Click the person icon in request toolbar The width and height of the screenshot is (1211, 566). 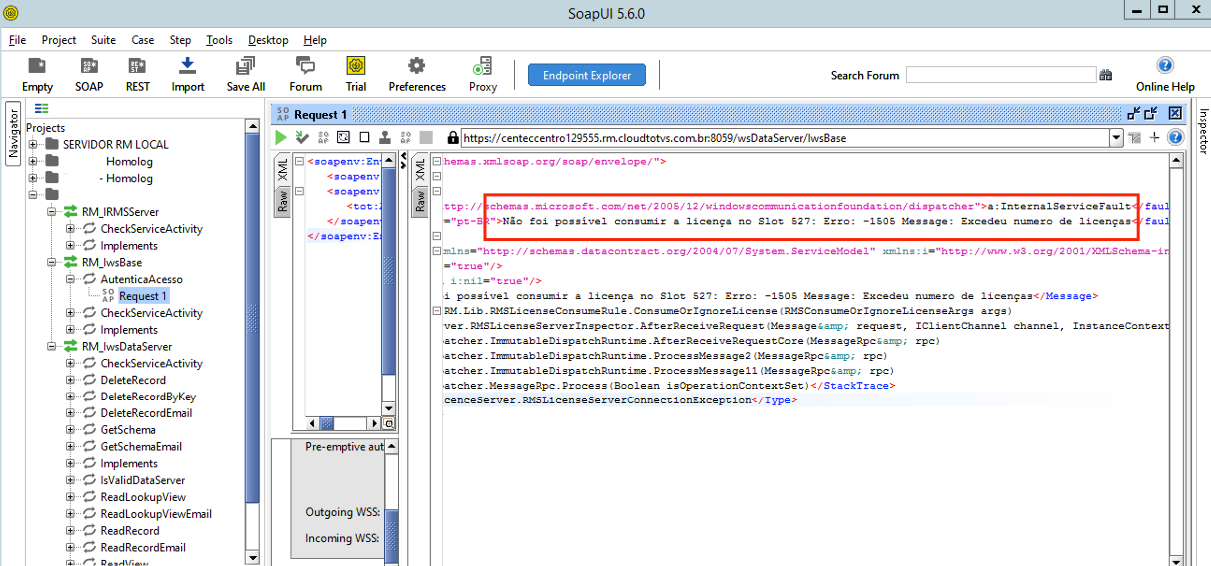click(386, 137)
